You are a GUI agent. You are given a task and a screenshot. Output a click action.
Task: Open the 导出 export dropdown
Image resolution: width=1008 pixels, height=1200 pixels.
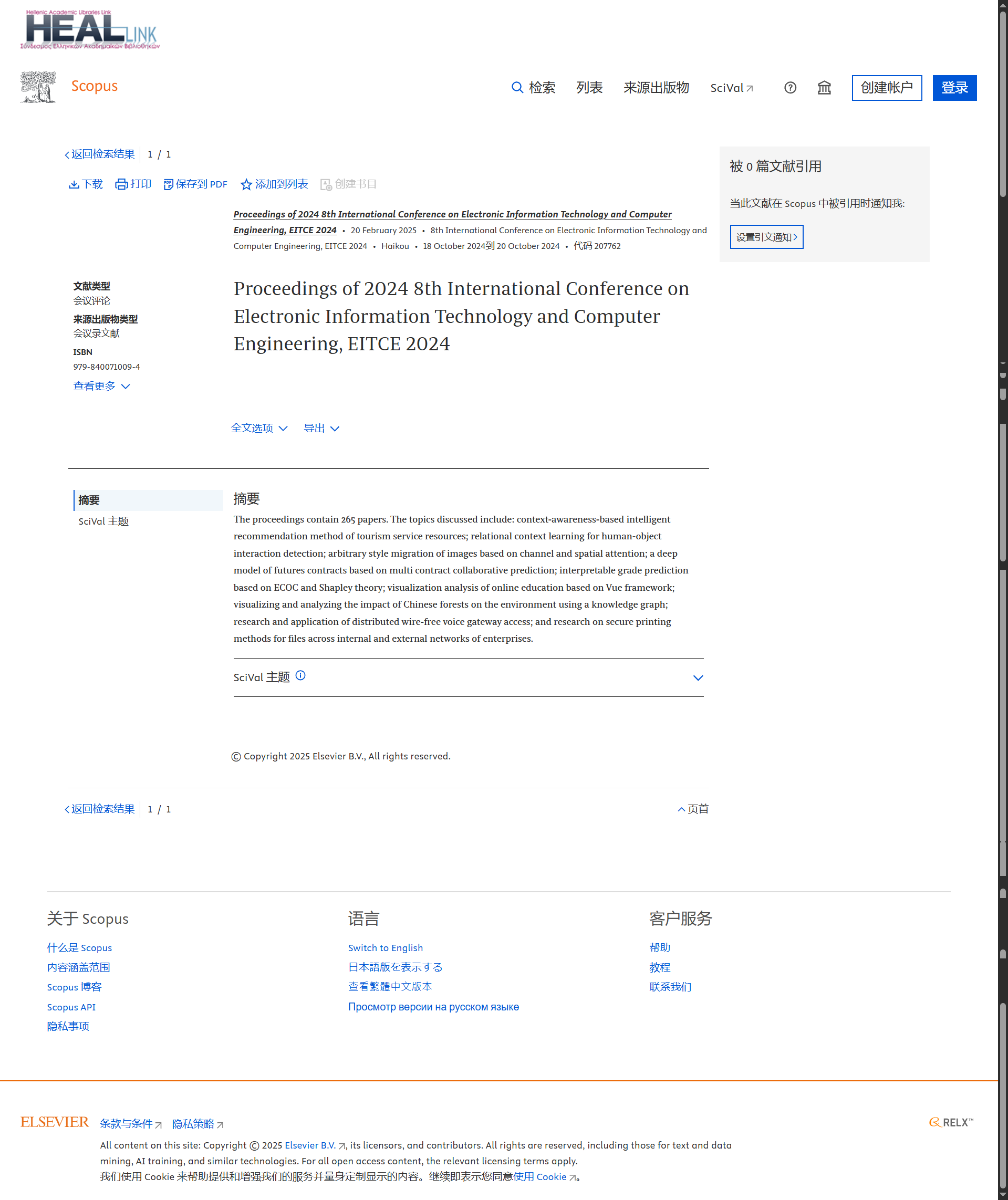coord(321,428)
